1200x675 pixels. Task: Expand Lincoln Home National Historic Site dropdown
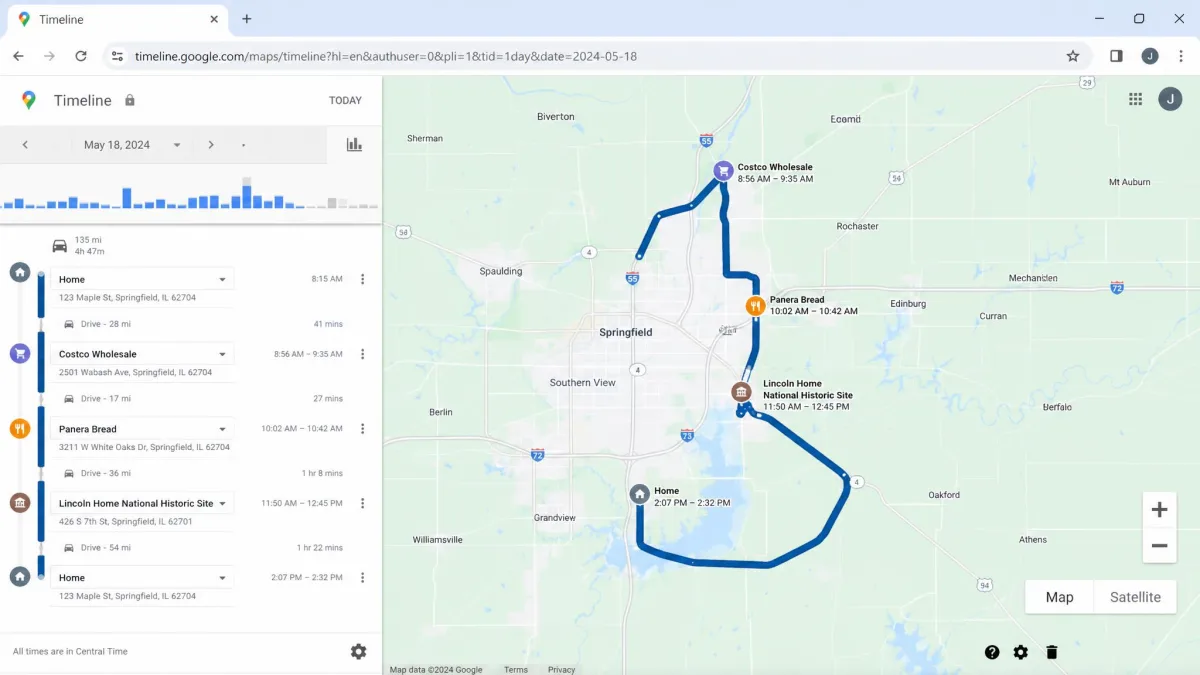click(x=222, y=503)
